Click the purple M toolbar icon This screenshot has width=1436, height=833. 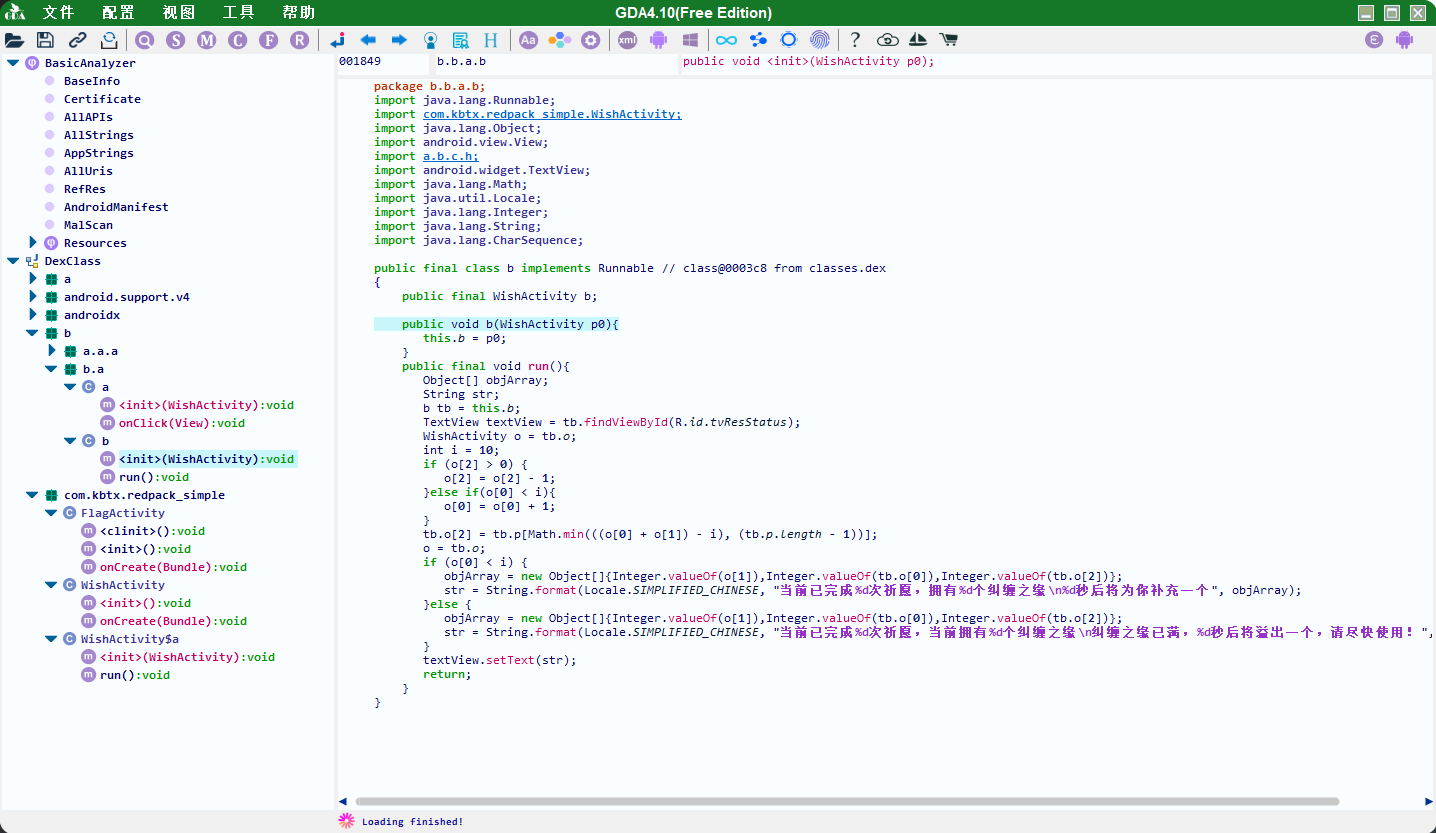pyautogui.click(x=207, y=40)
